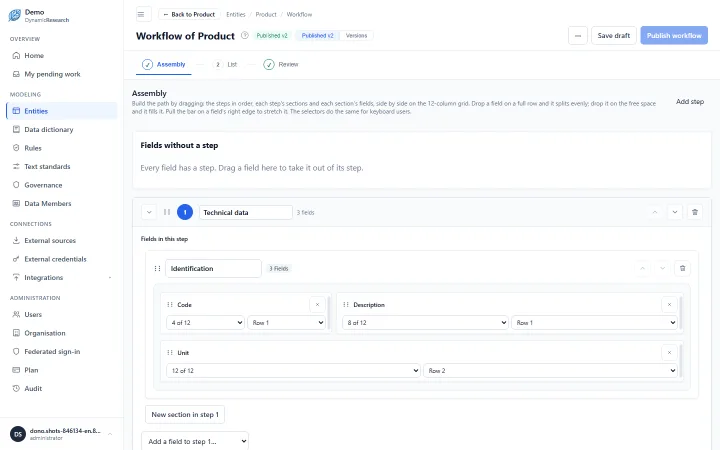The width and height of the screenshot is (720, 450).
Task: Open the Description field Row 1 dropdown
Action: [594, 323]
